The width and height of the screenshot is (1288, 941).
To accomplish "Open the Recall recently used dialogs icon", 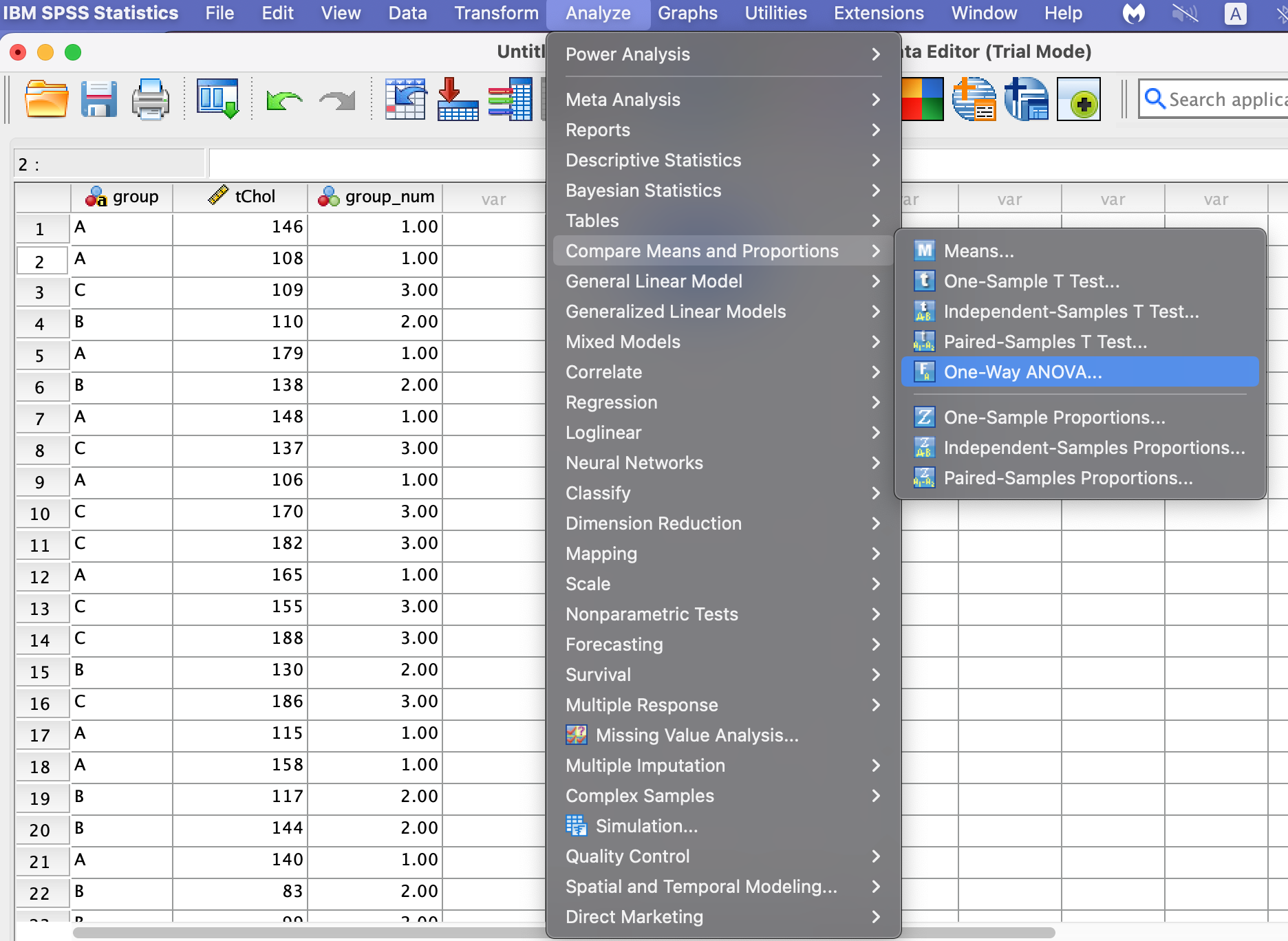I will click(217, 99).
